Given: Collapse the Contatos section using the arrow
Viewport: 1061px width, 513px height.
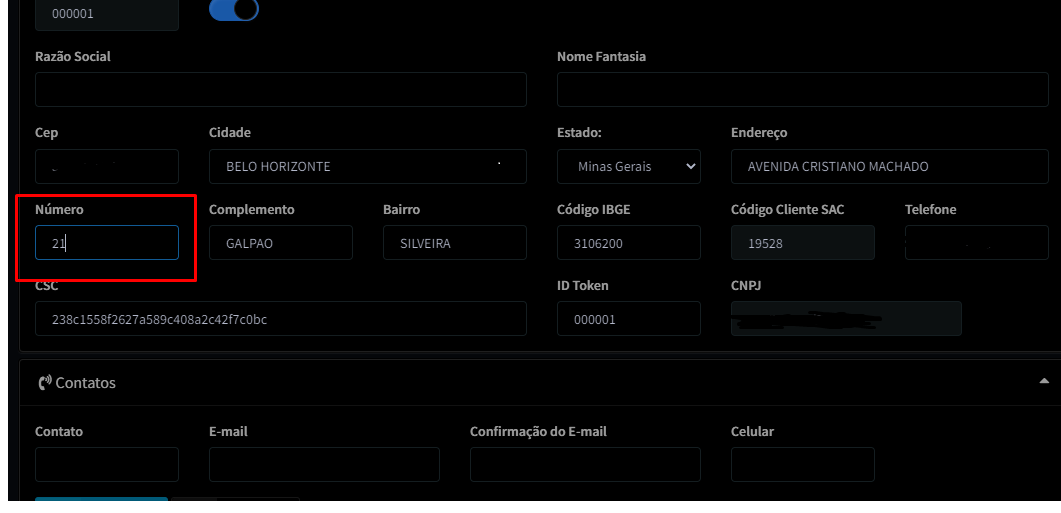Looking at the screenshot, I should pos(1044,382).
